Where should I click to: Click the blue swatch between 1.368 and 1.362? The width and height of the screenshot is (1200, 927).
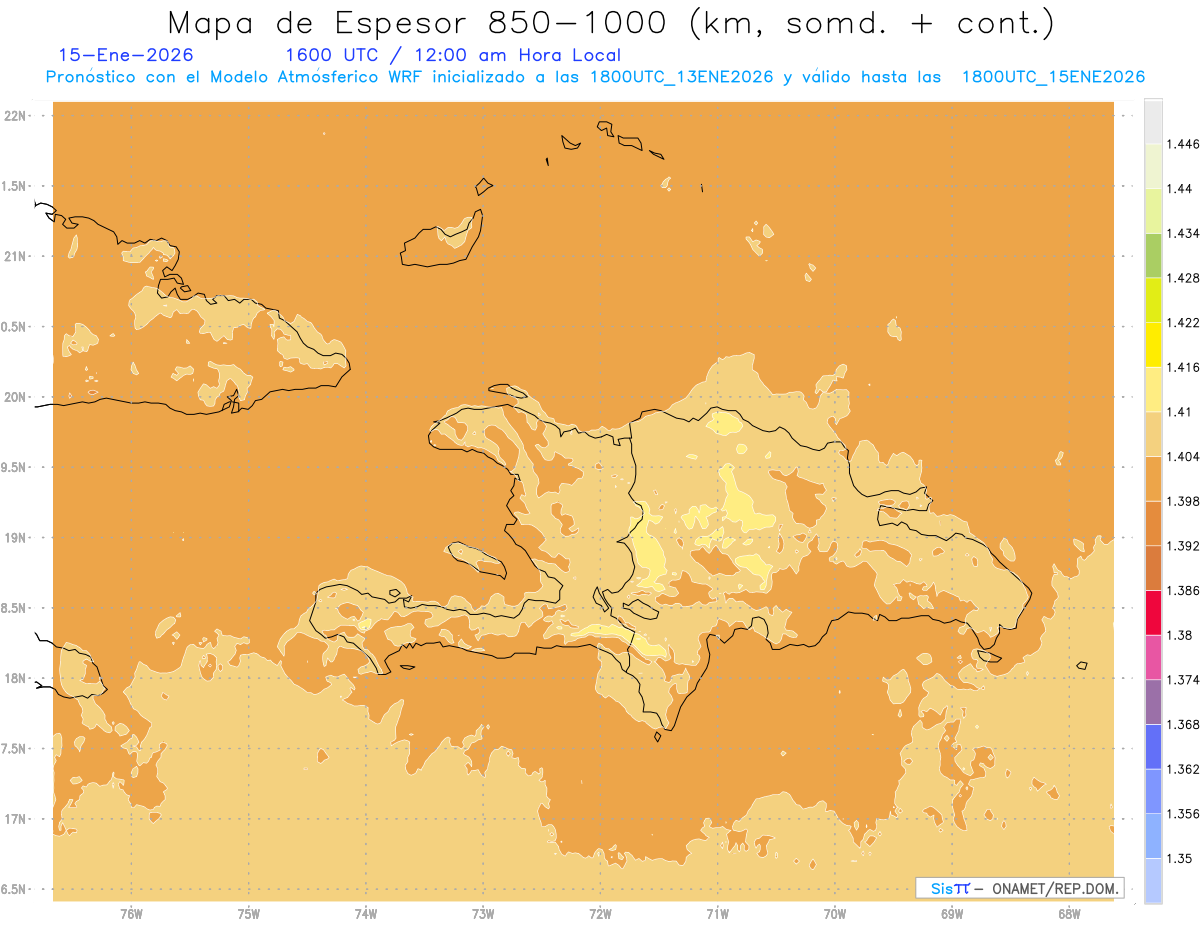[x=1153, y=747]
